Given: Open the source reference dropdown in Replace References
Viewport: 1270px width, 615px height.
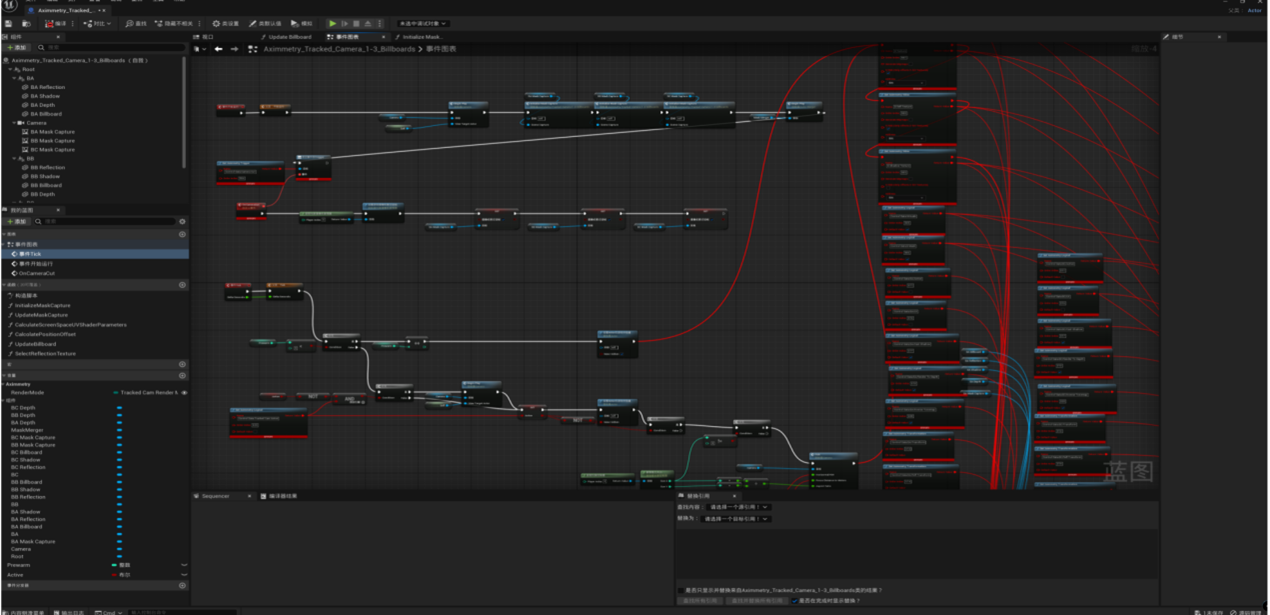Looking at the screenshot, I should (x=737, y=507).
